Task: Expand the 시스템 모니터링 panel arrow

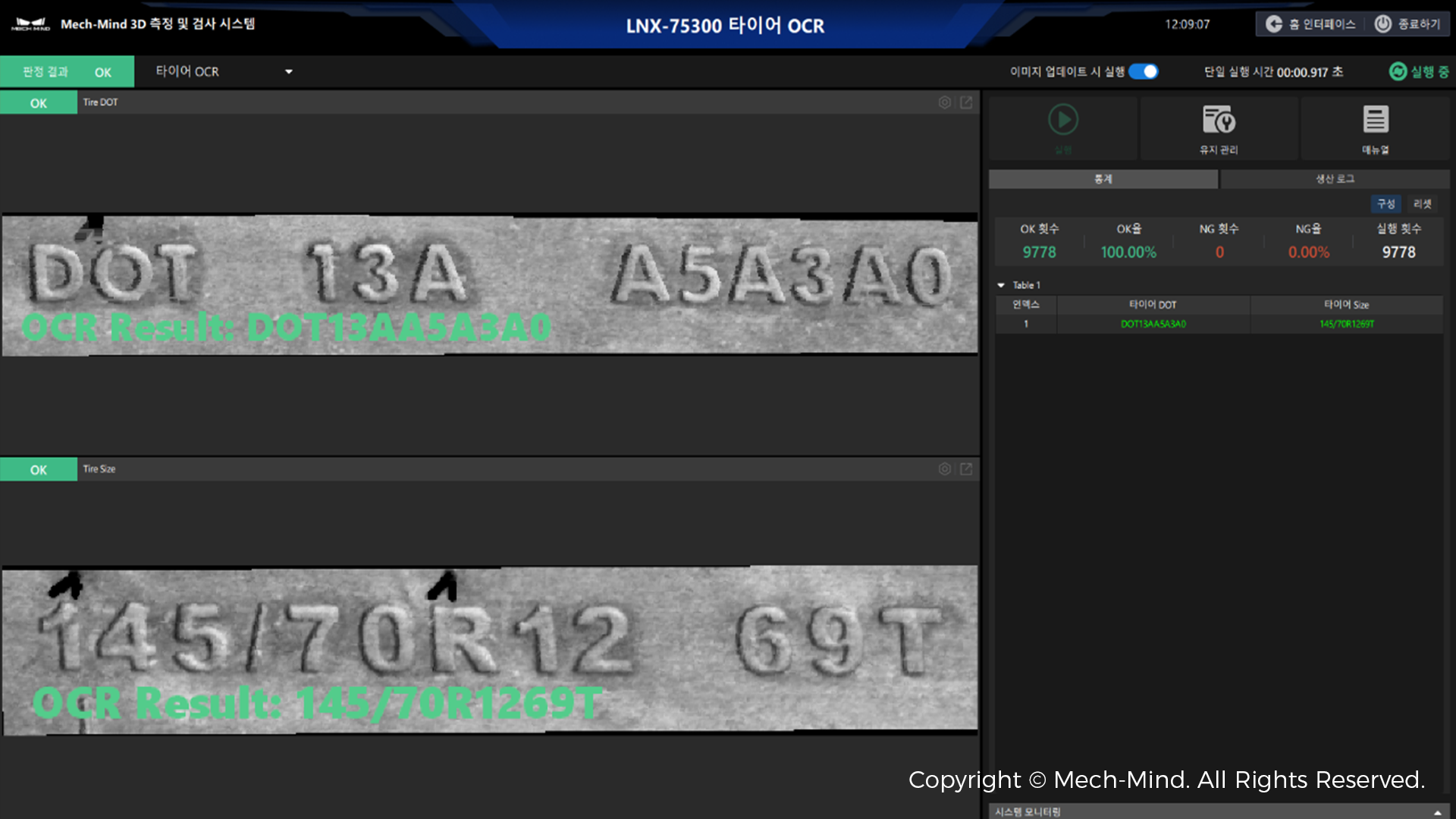Action: point(1437,812)
